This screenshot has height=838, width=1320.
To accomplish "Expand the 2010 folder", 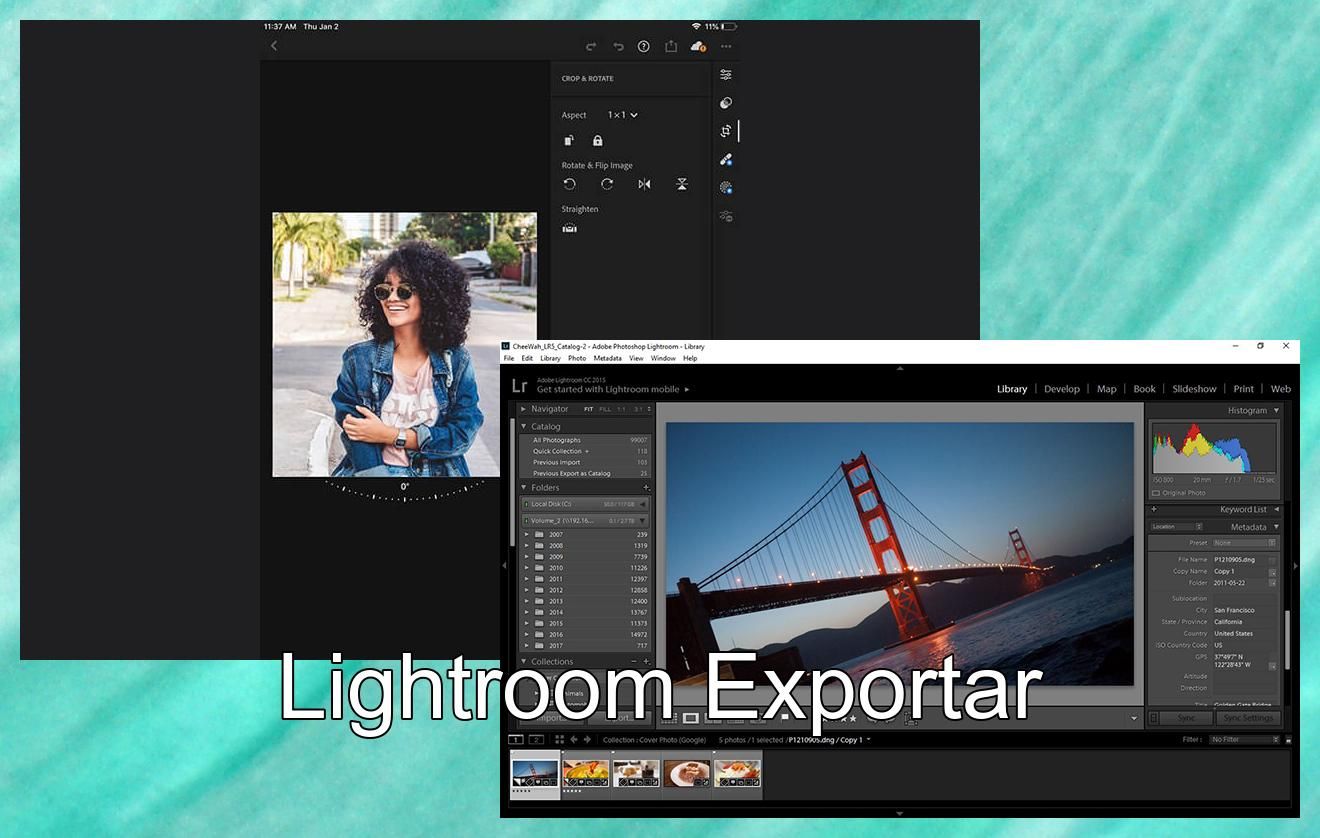I will (527, 568).
